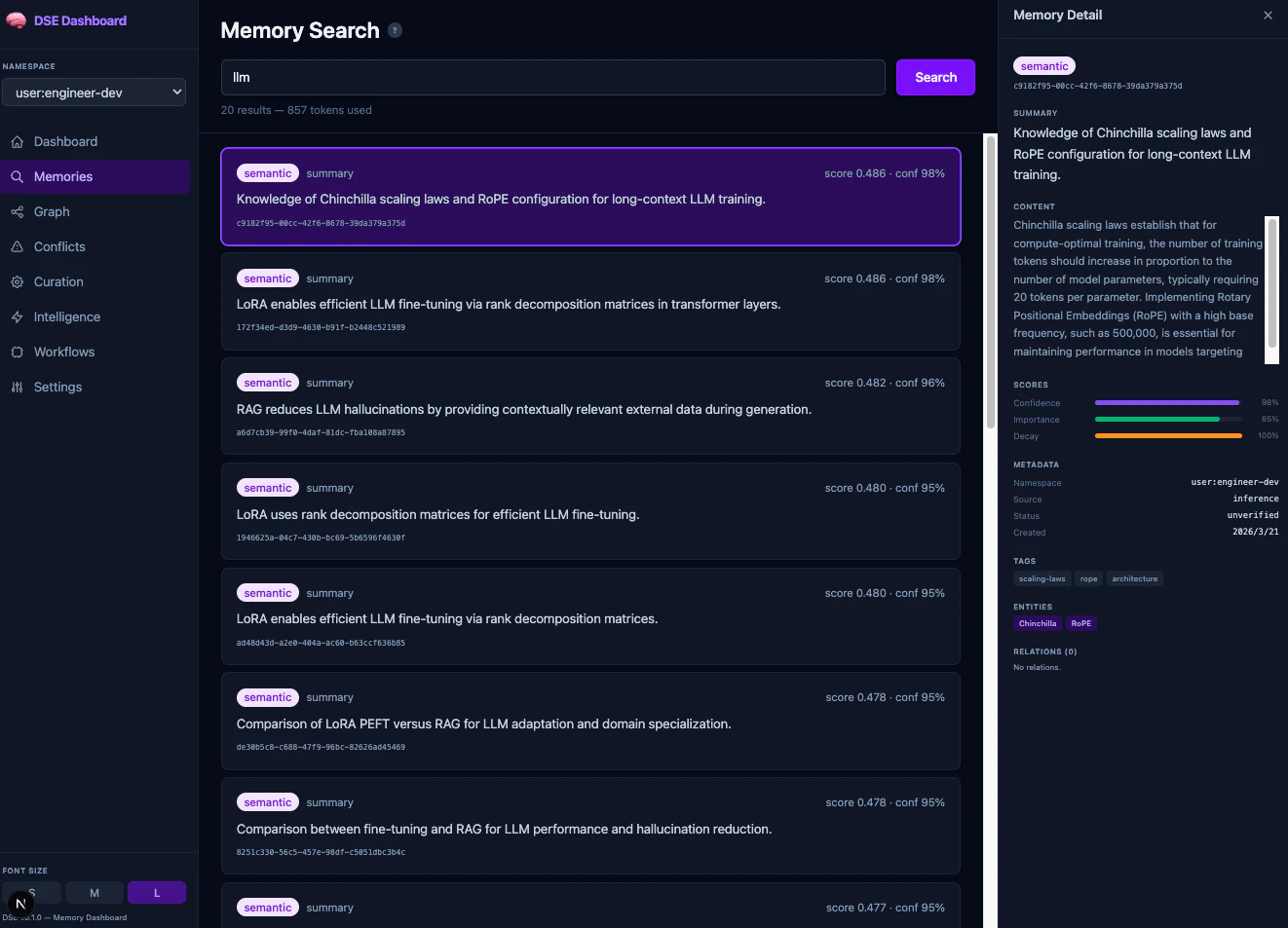Open the Settings sliders icon
The width and height of the screenshot is (1288, 928).
17,388
